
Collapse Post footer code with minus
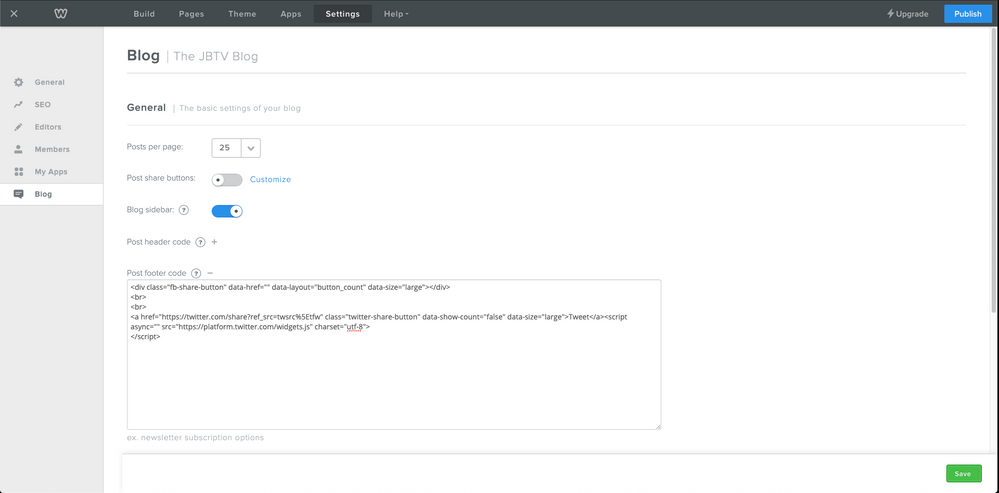click(210, 273)
